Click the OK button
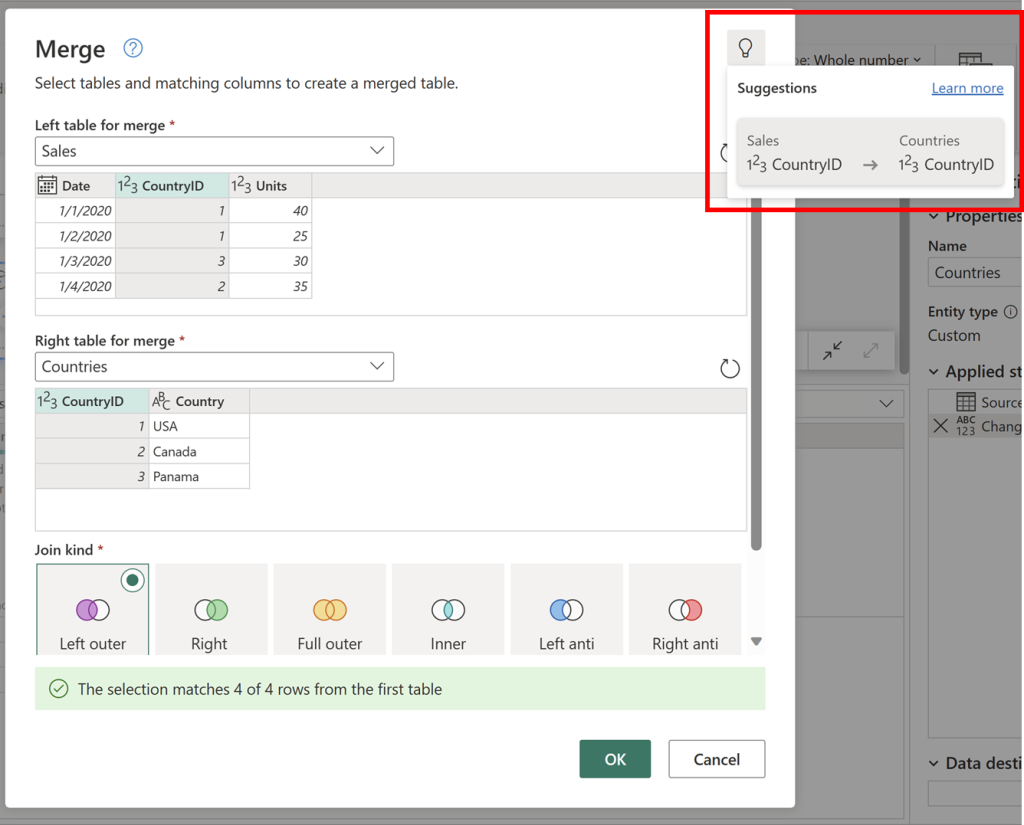Screen dimensions: 1024x825 (x=615, y=759)
